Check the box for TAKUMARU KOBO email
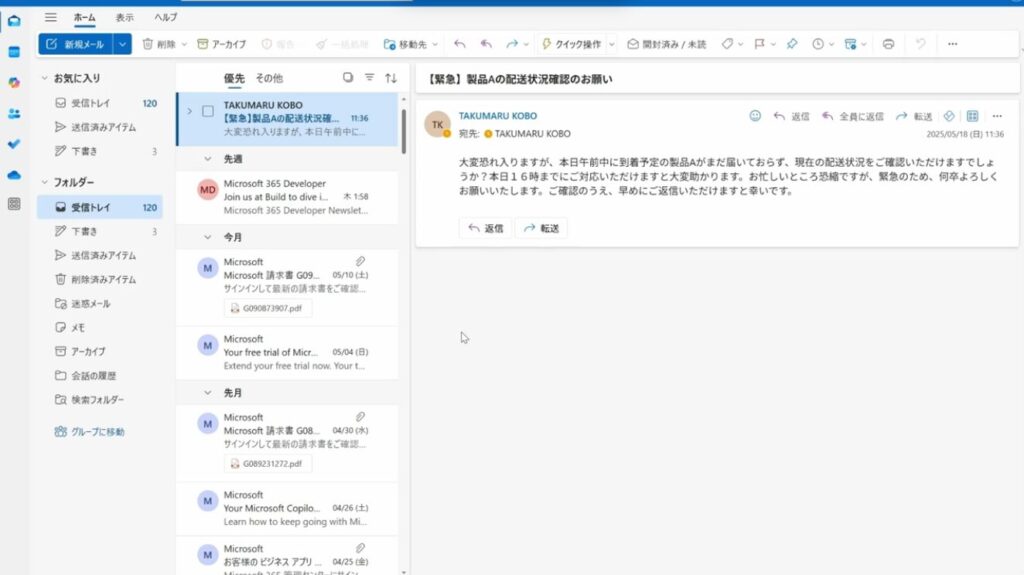Image resolution: width=1024 pixels, height=575 pixels. tap(208, 111)
